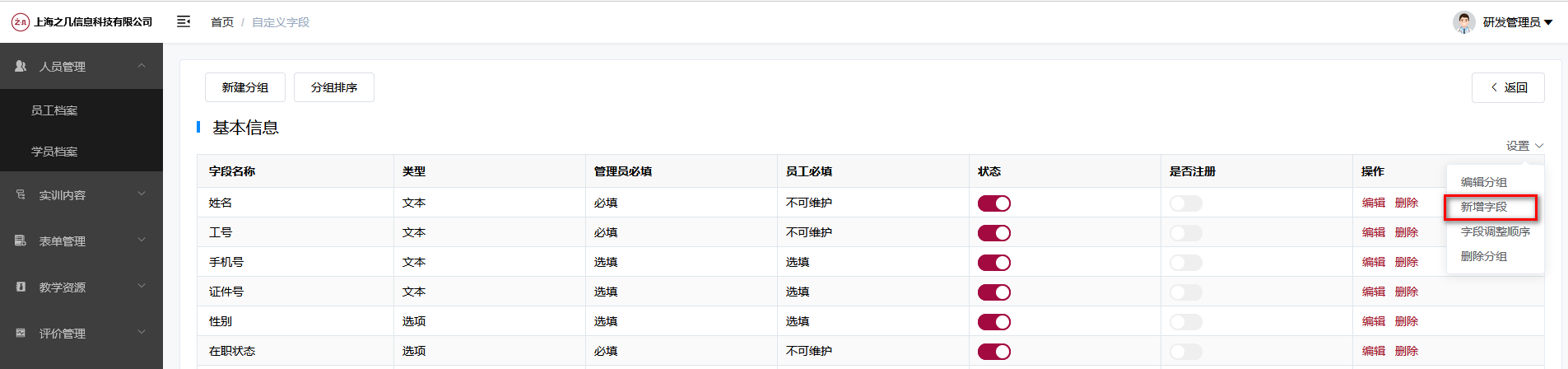Click 编辑 for the 工号 row
Screen dimensions: 1568x369
(1374, 232)
